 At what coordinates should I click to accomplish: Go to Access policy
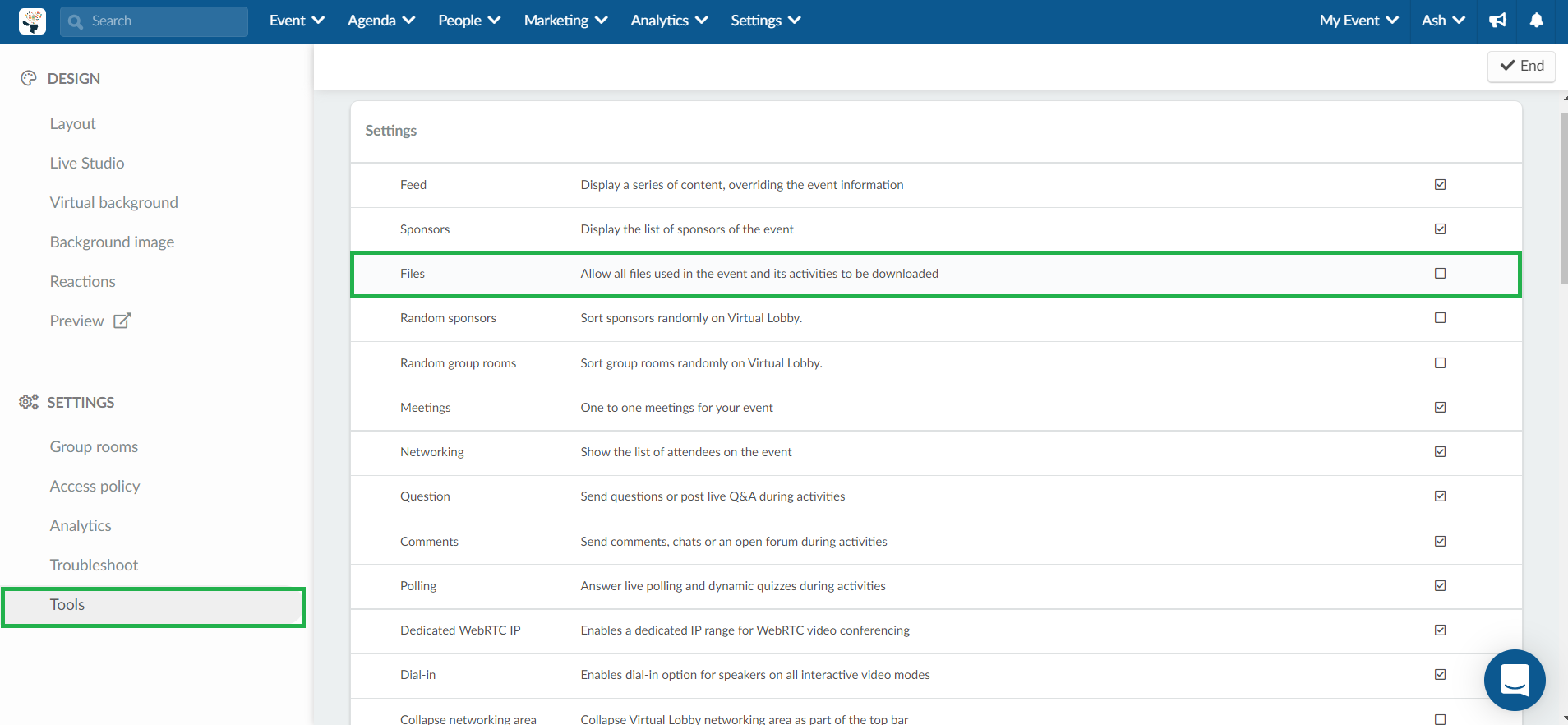coord(95,486)
